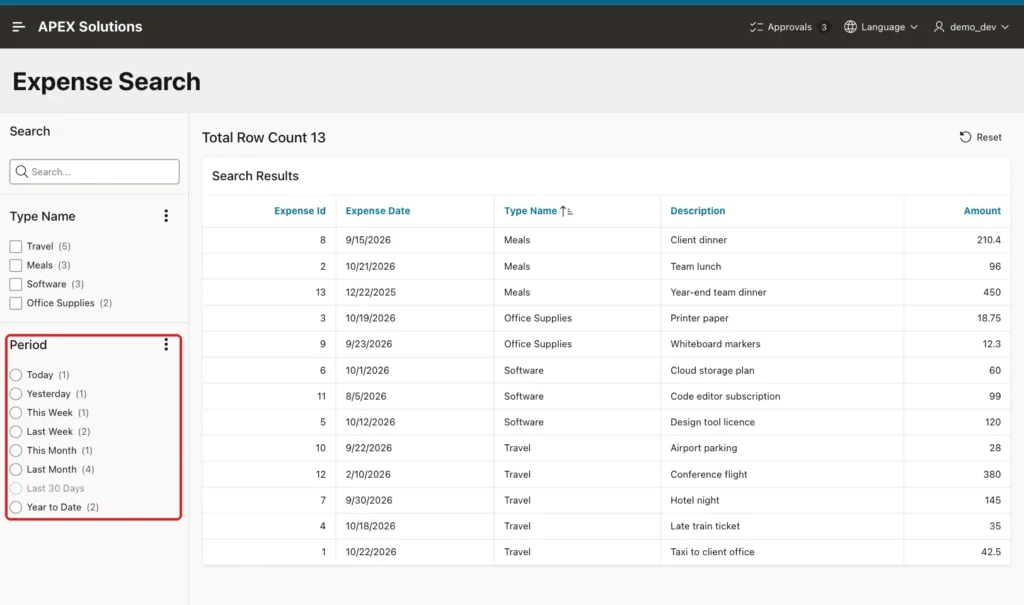1024x605 pixels.
Task: Click the Approvals checklist icon
Action: [x=756, y=27]
